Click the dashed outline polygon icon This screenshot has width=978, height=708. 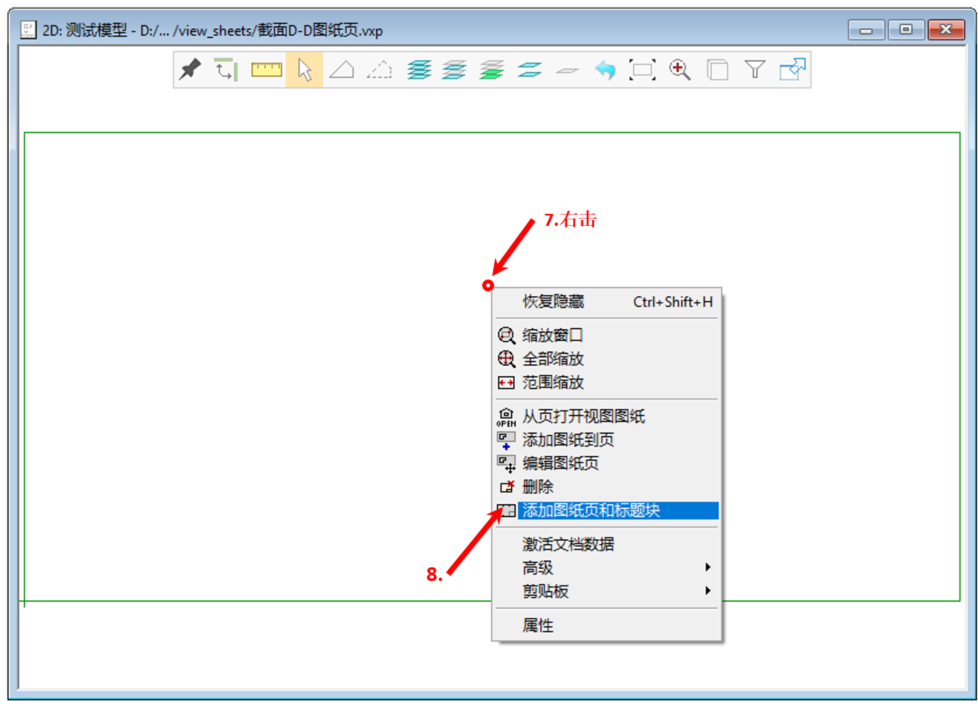pos(379,69)
